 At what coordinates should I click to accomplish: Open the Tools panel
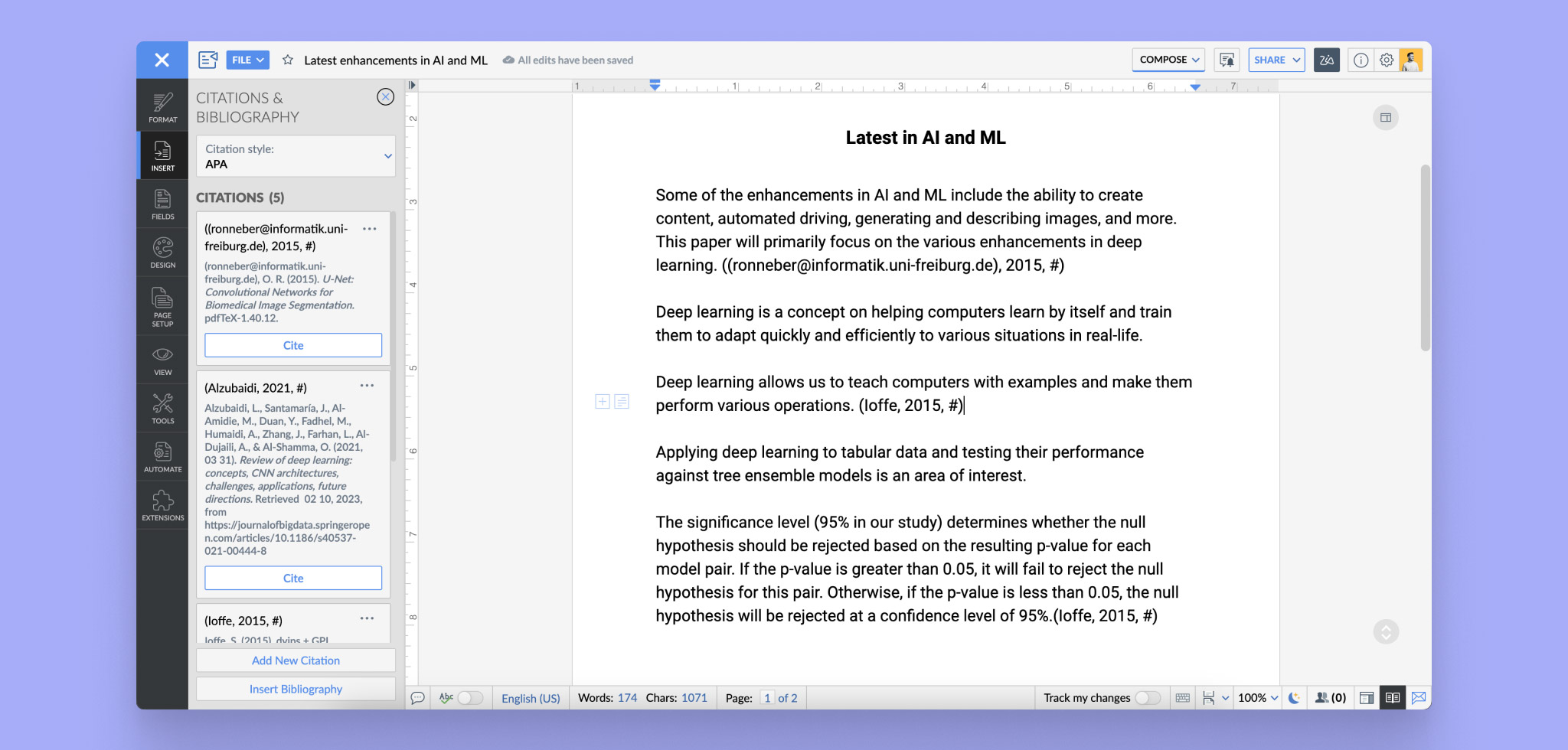click(162, 409)
